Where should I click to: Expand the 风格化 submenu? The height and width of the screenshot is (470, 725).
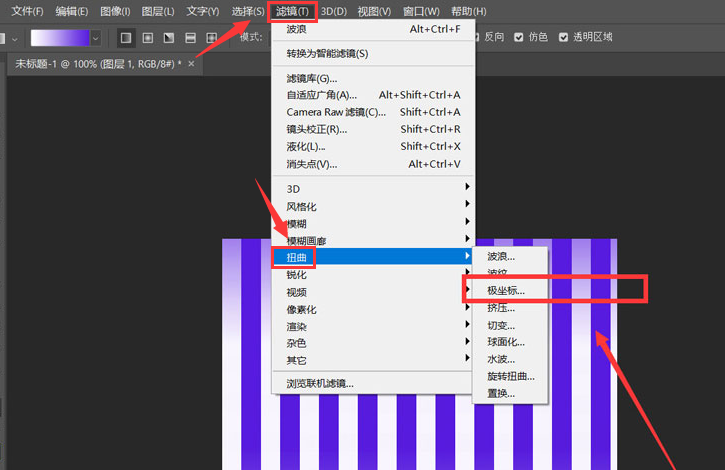coord(373,206)
